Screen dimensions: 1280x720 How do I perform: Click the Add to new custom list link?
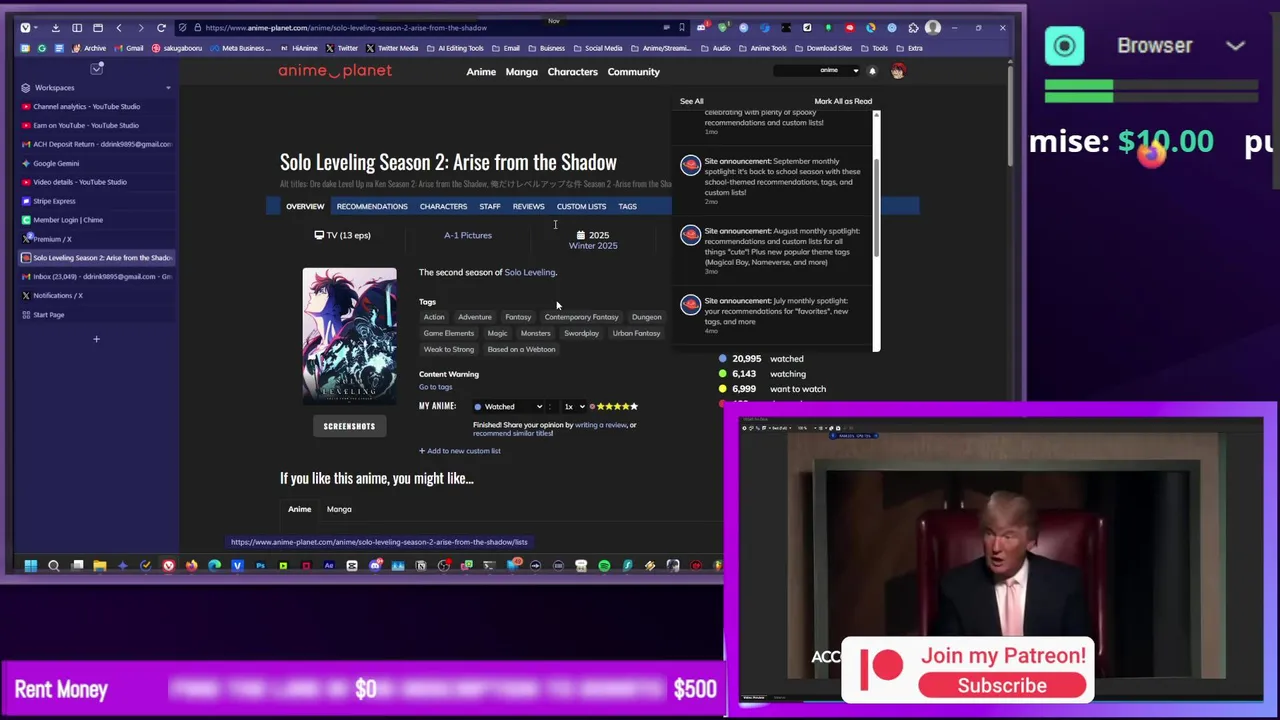pos(460,451)
